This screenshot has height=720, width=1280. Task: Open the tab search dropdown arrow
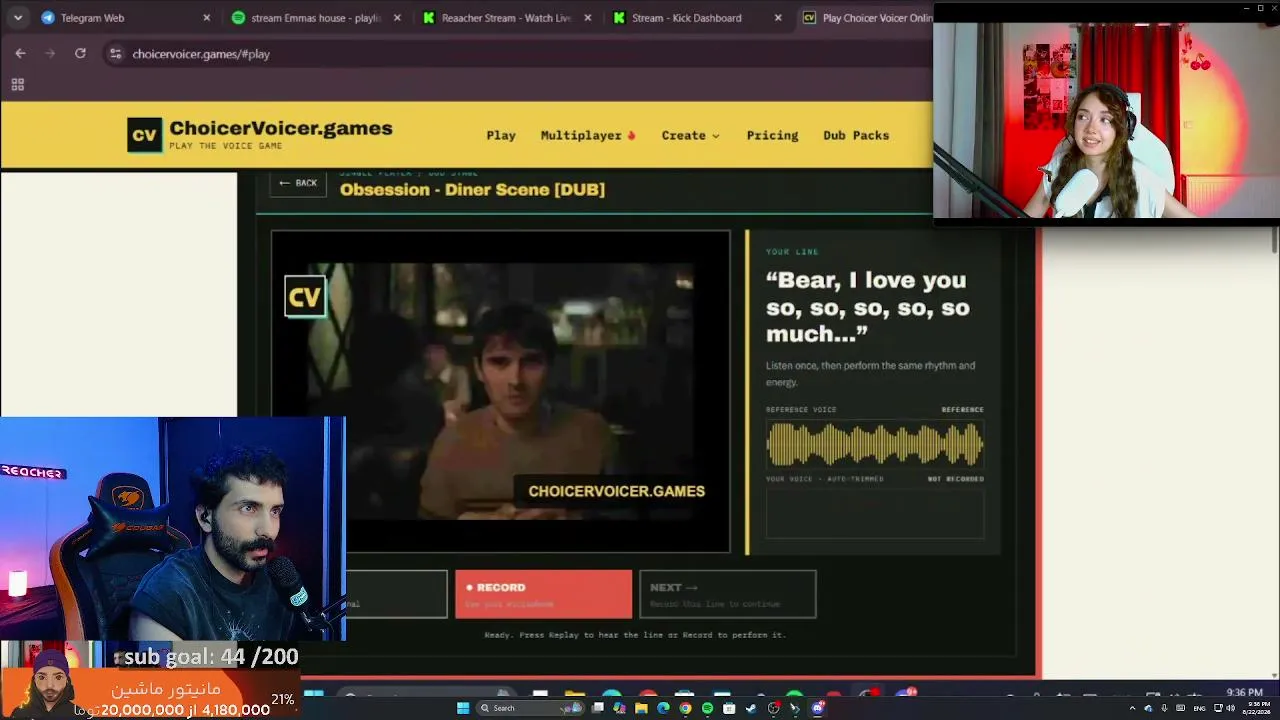(18, 18)
